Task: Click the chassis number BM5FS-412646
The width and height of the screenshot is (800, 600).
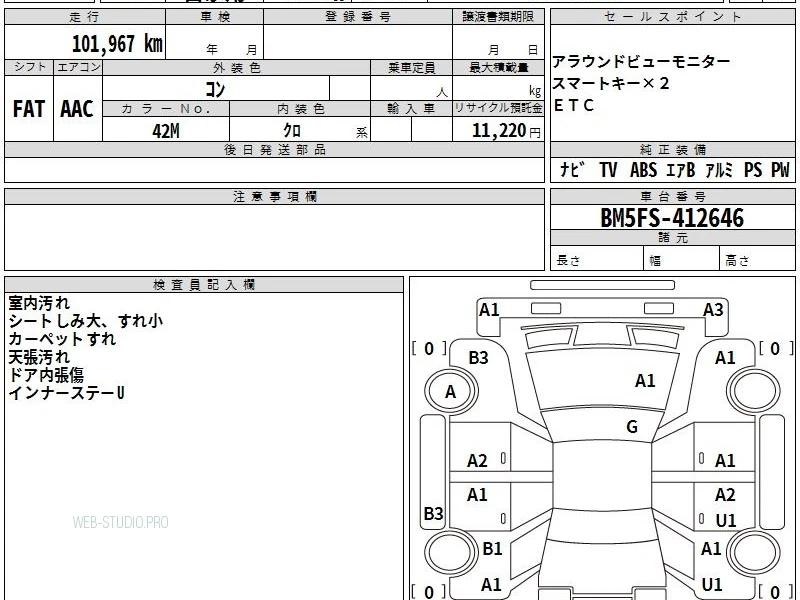Action: click(x=672, y=218)
